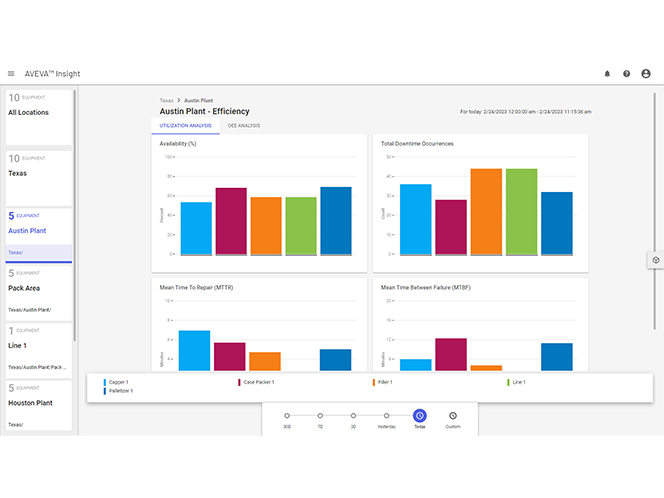Switch to the OEE Analysis tab
This screenshot has height=498, width=664.
click(x=244, y=126)
